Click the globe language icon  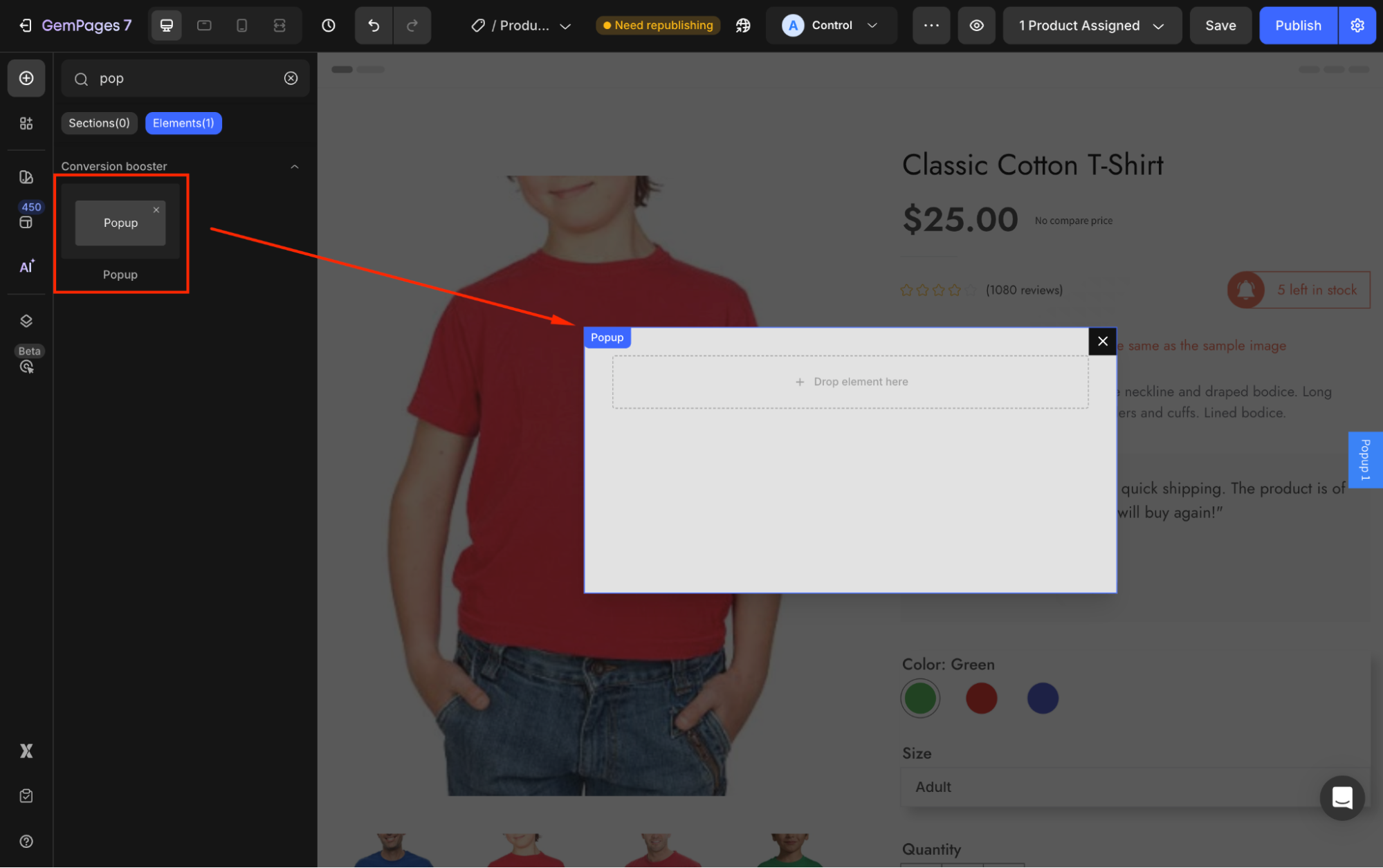point(743,26)
